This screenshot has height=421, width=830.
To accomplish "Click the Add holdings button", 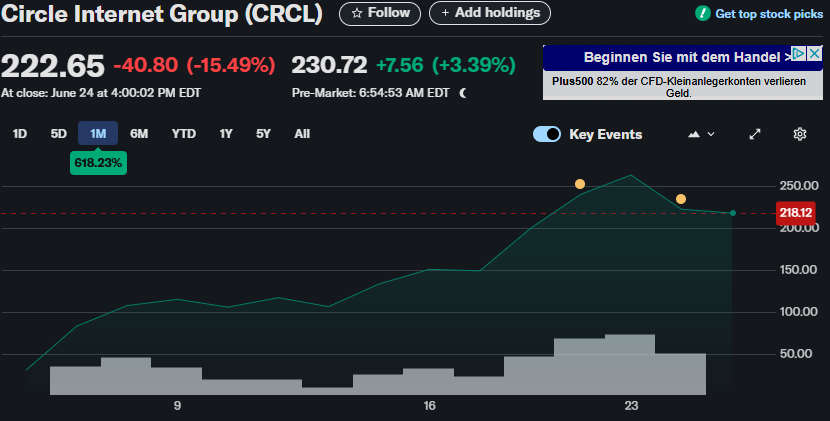I will point(490,13).
